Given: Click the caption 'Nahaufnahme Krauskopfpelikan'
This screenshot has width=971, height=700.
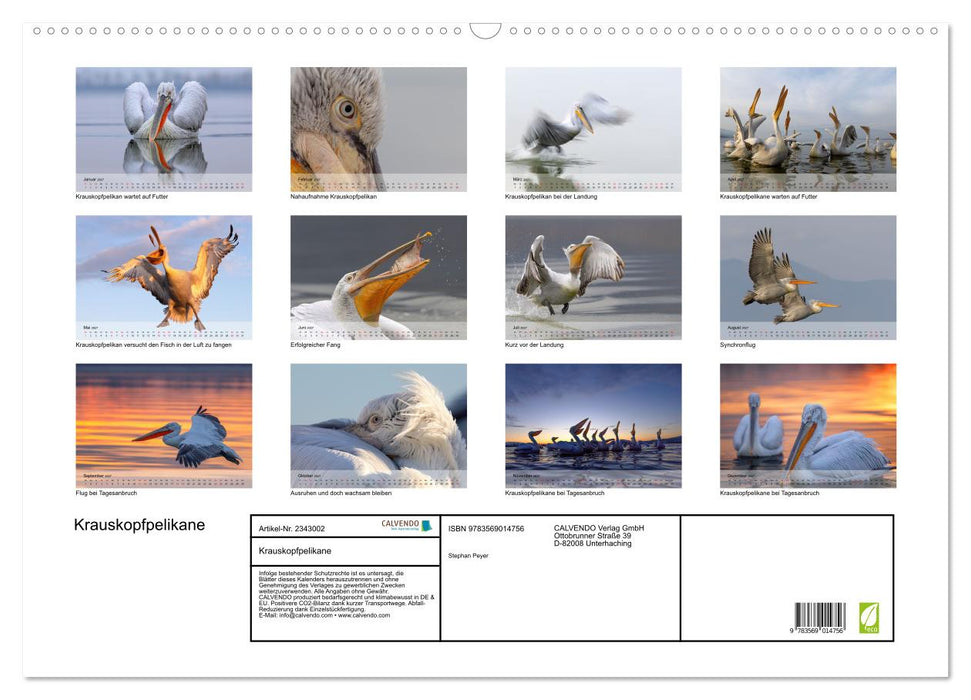Looking at the screenshot, I should pyautogui.click(x=333, y=196).
